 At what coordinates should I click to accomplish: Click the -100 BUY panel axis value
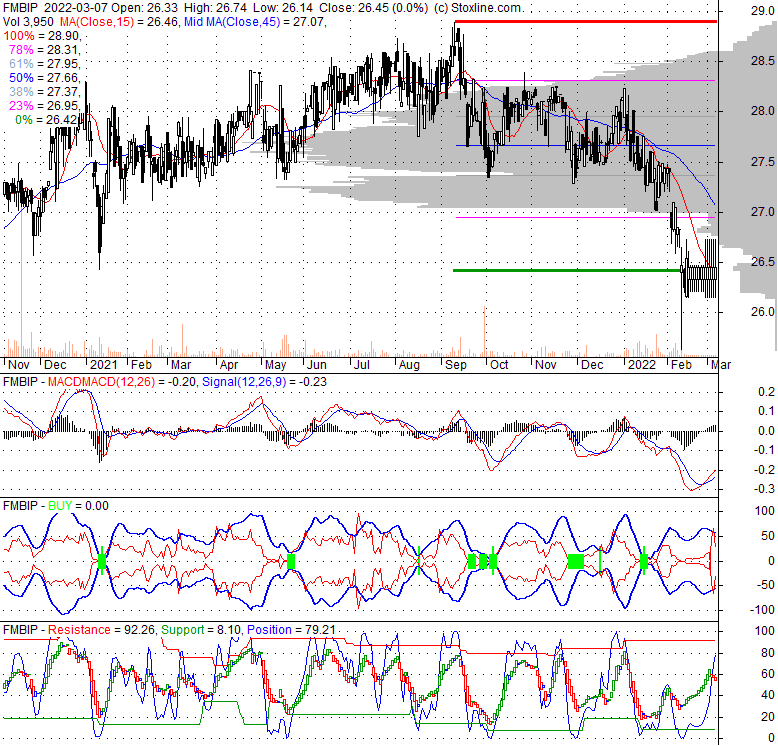[763, 610]
